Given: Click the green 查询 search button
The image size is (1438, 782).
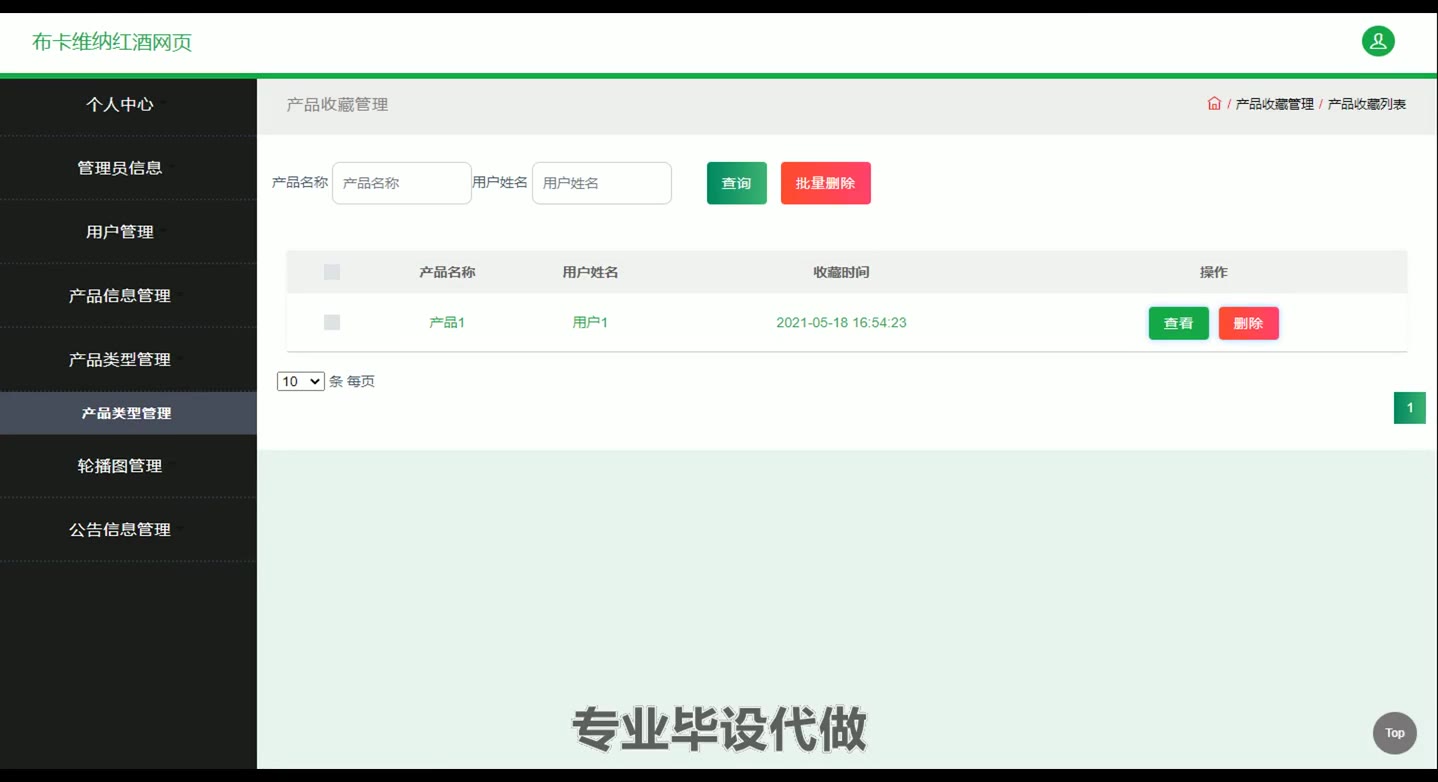Looking at the screenshot, I should pyautogui.click(x=737, y=183).
